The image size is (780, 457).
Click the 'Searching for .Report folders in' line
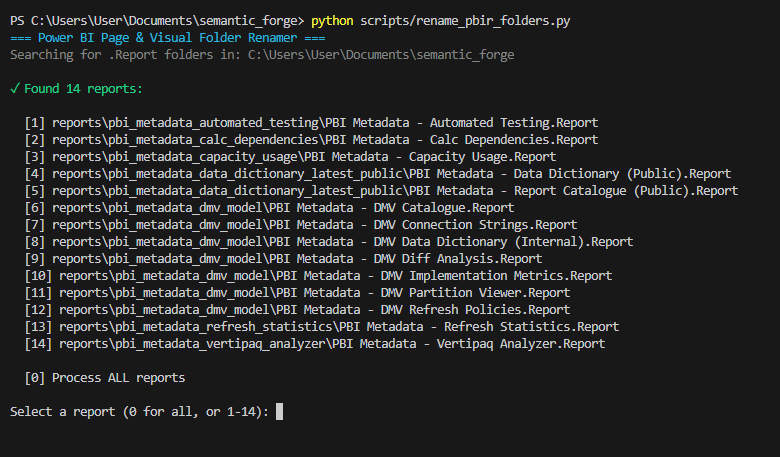tap(262, 55)
